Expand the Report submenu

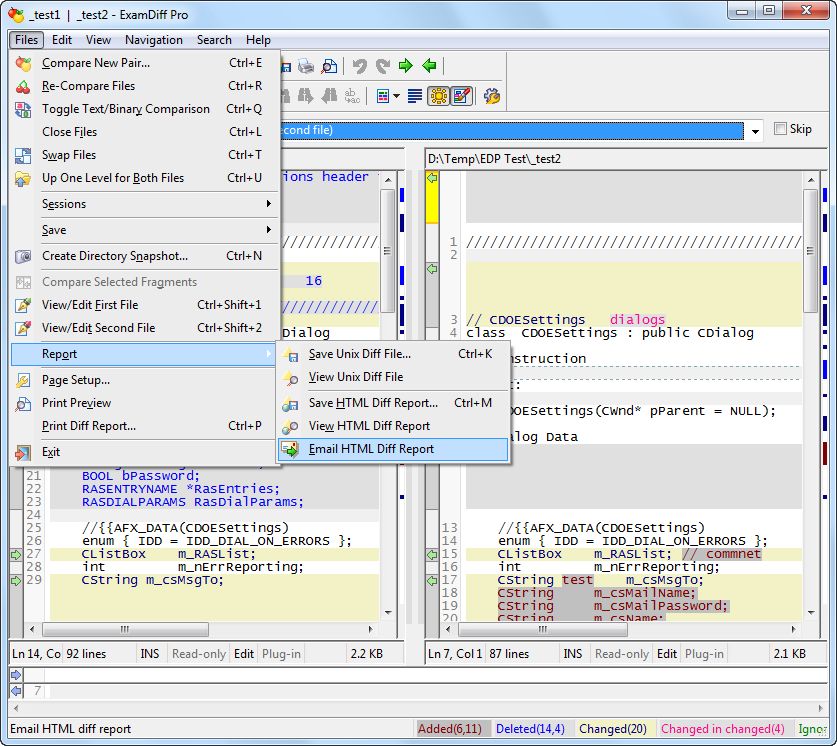143,354
